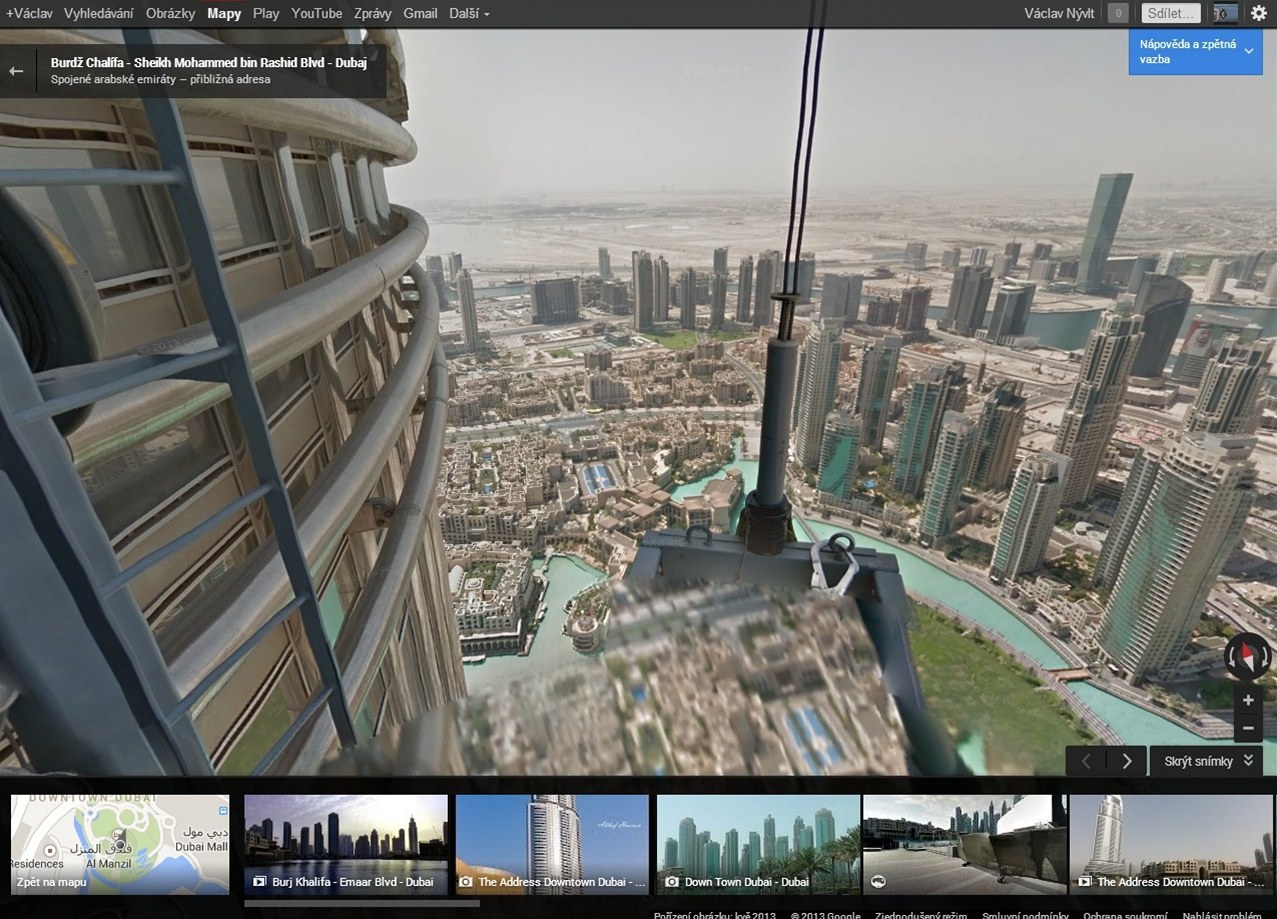Image resolution: width=1277 pixels, height=919 pixels.
Task: Hide the photo strip via Skrýt snímky
Action: pos(1207,761)
